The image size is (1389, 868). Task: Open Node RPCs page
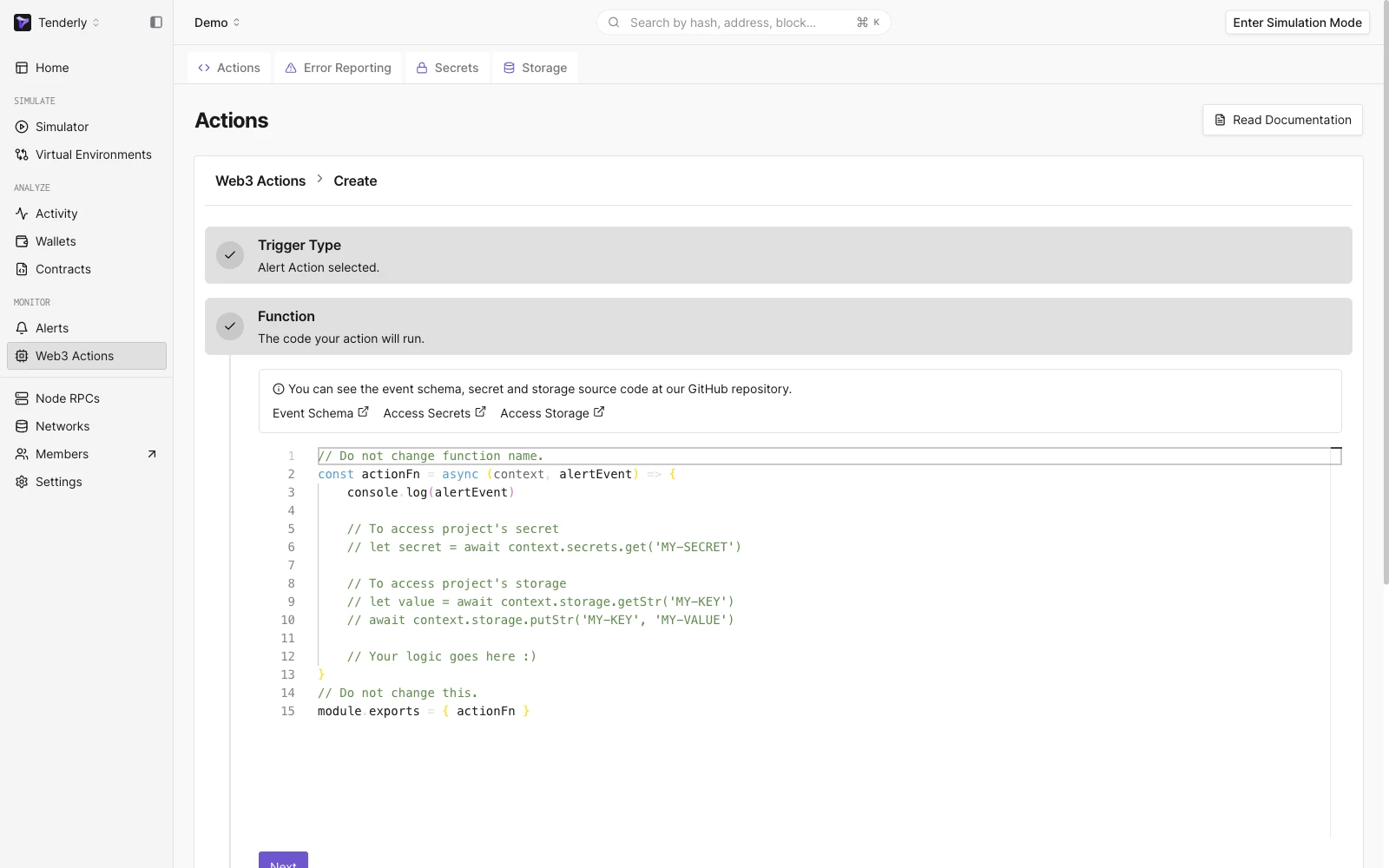click(x=86, y=398)
